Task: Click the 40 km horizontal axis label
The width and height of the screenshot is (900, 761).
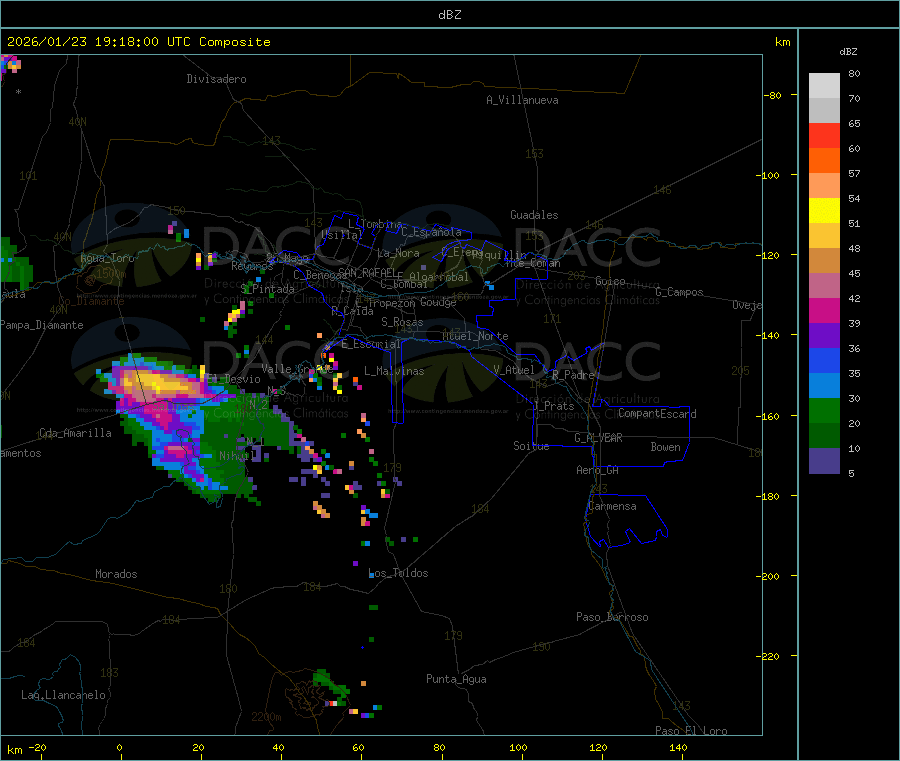Action: 278,747
